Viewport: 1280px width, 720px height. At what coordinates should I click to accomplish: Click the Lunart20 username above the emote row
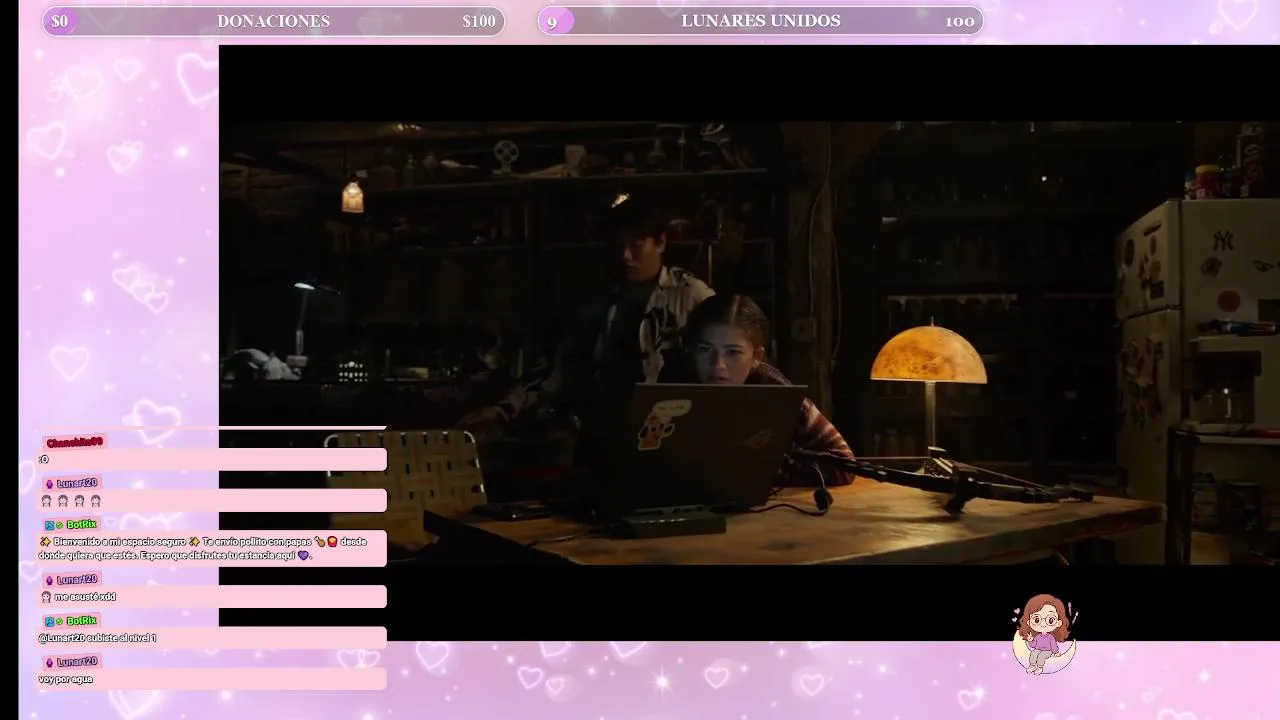point(77,483)
